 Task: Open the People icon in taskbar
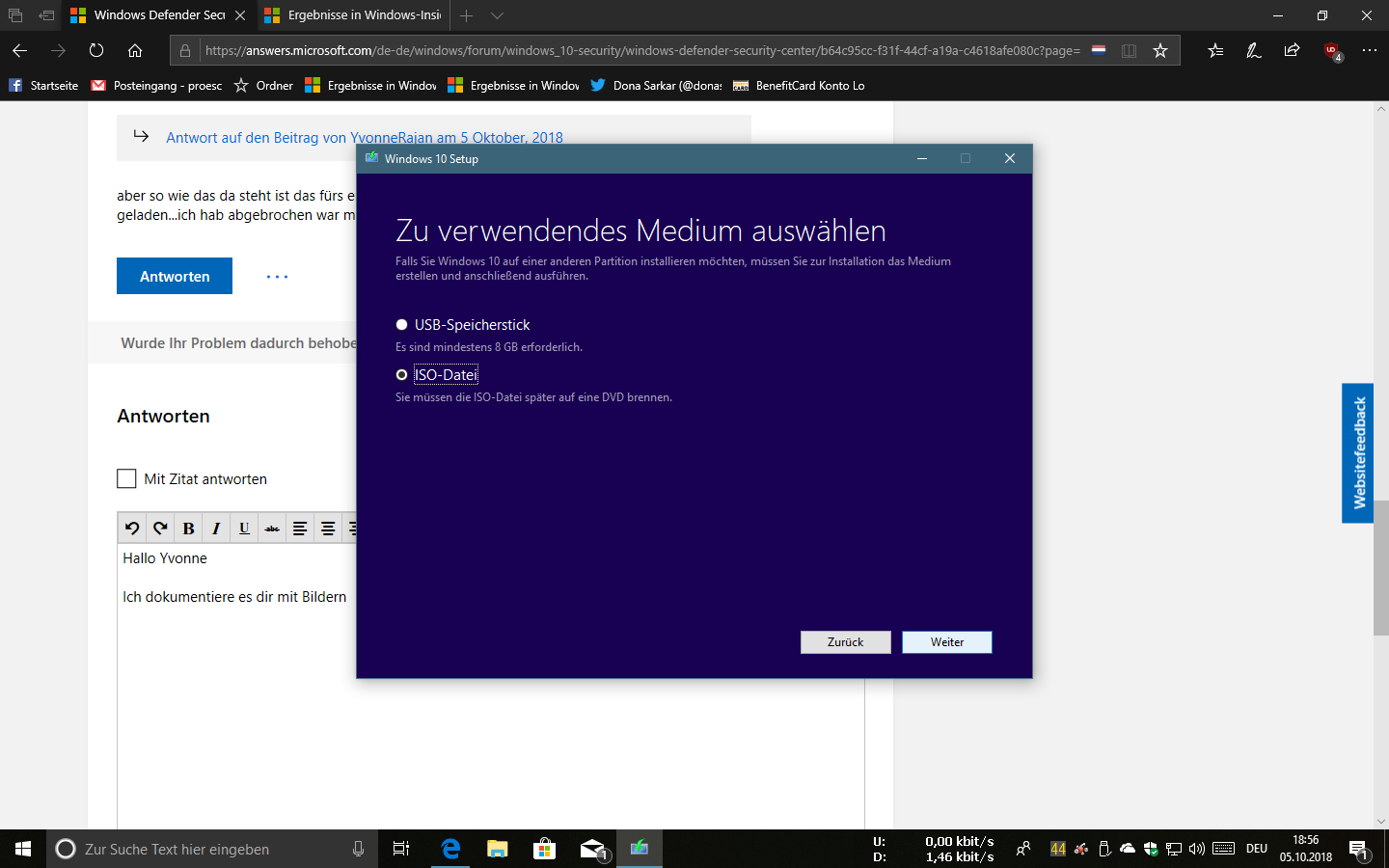pos(1023,849)
